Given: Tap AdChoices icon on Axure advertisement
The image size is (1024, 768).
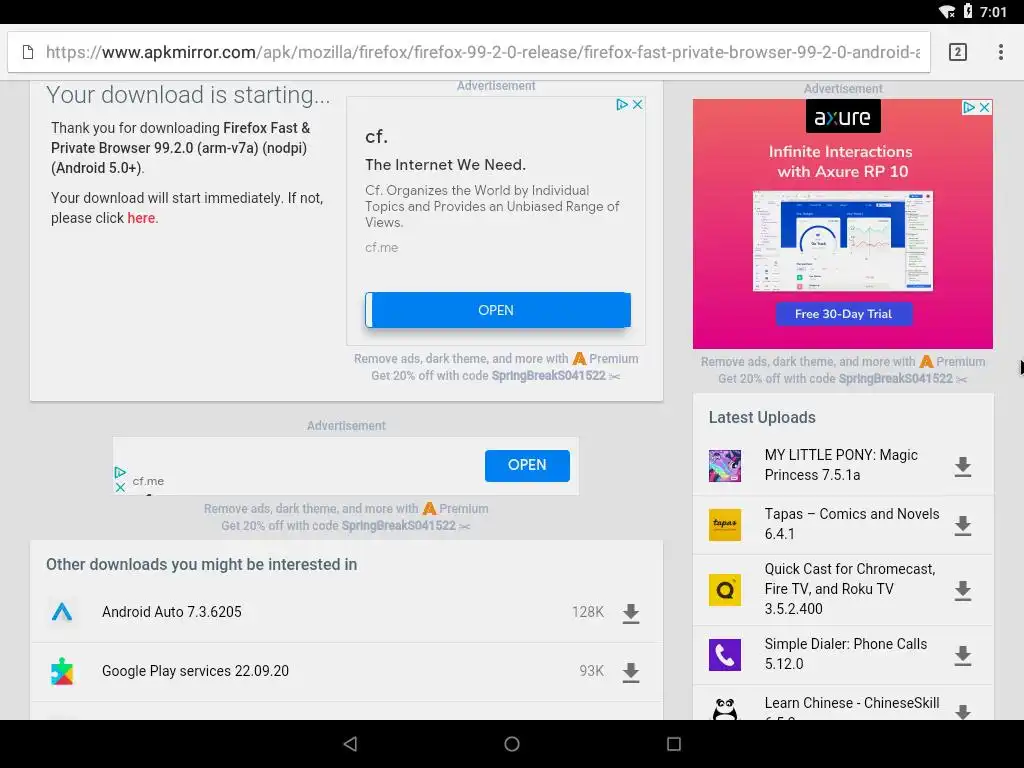Looking at the screenshot, I should (969, 107).
